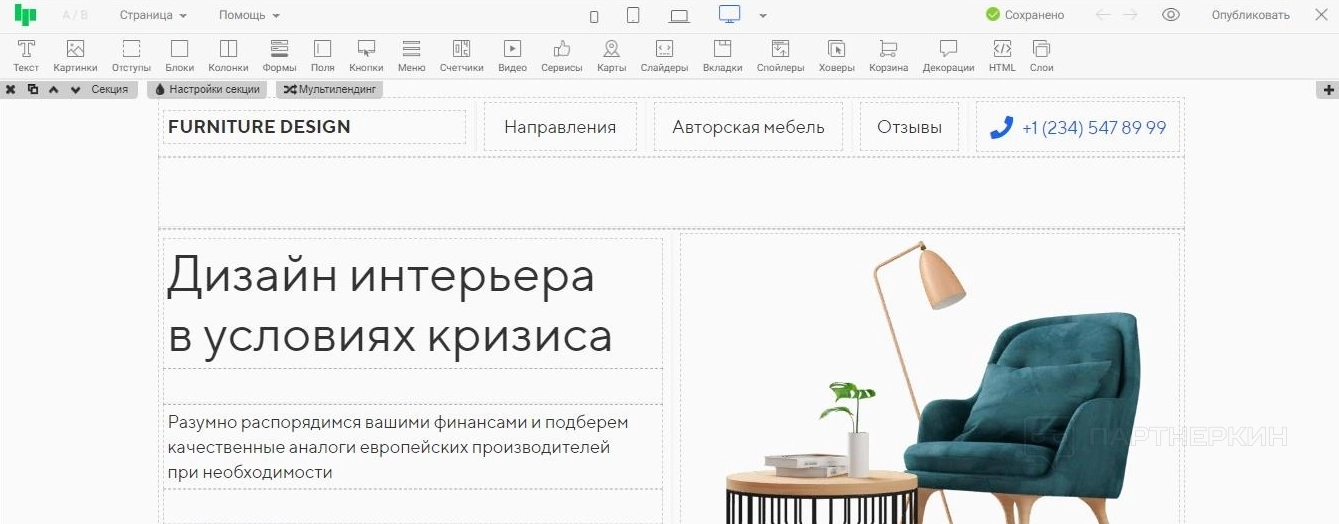Image resolution: width=1339 pixels, height=524 pixels.
Task: Select the Декорации tool
Action: pos(948,56)
